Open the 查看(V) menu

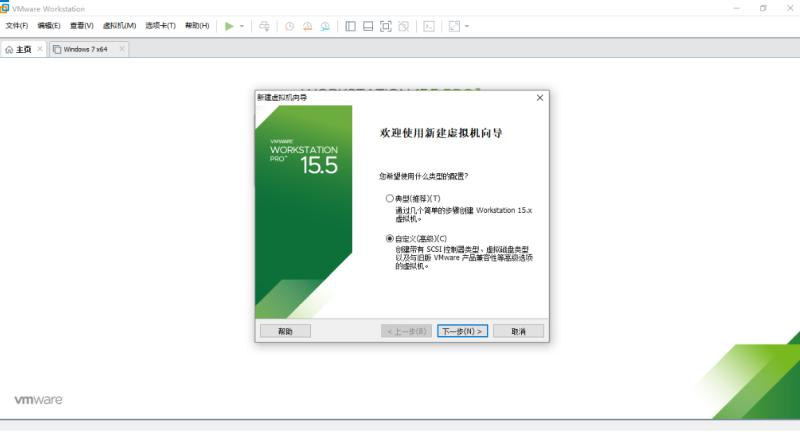click(82, 26)
